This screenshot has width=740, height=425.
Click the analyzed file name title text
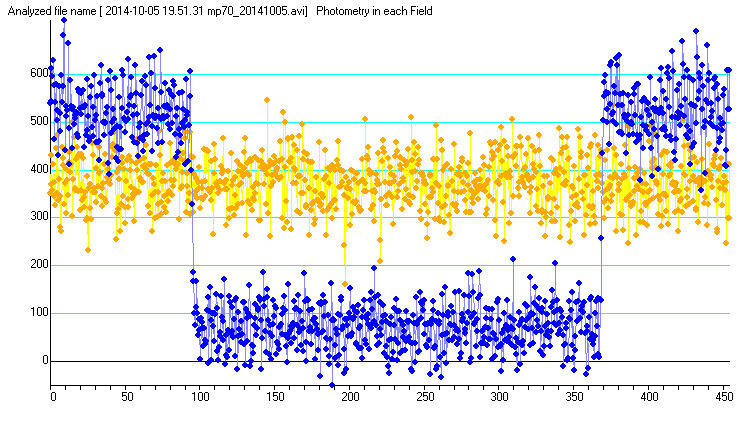click(158, 11)
